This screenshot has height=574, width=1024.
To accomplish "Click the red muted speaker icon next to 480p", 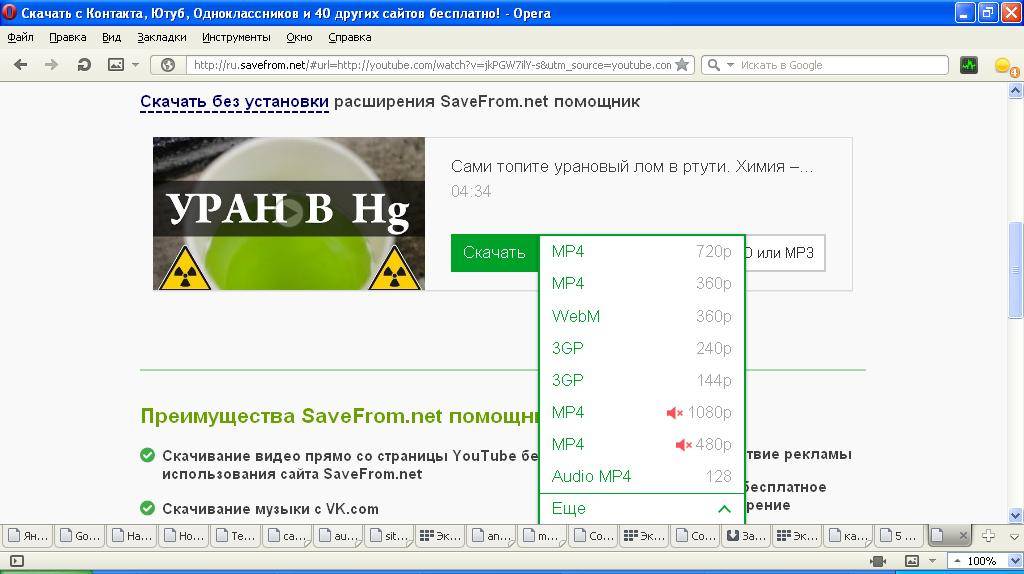I will click(x=683, y=445).
